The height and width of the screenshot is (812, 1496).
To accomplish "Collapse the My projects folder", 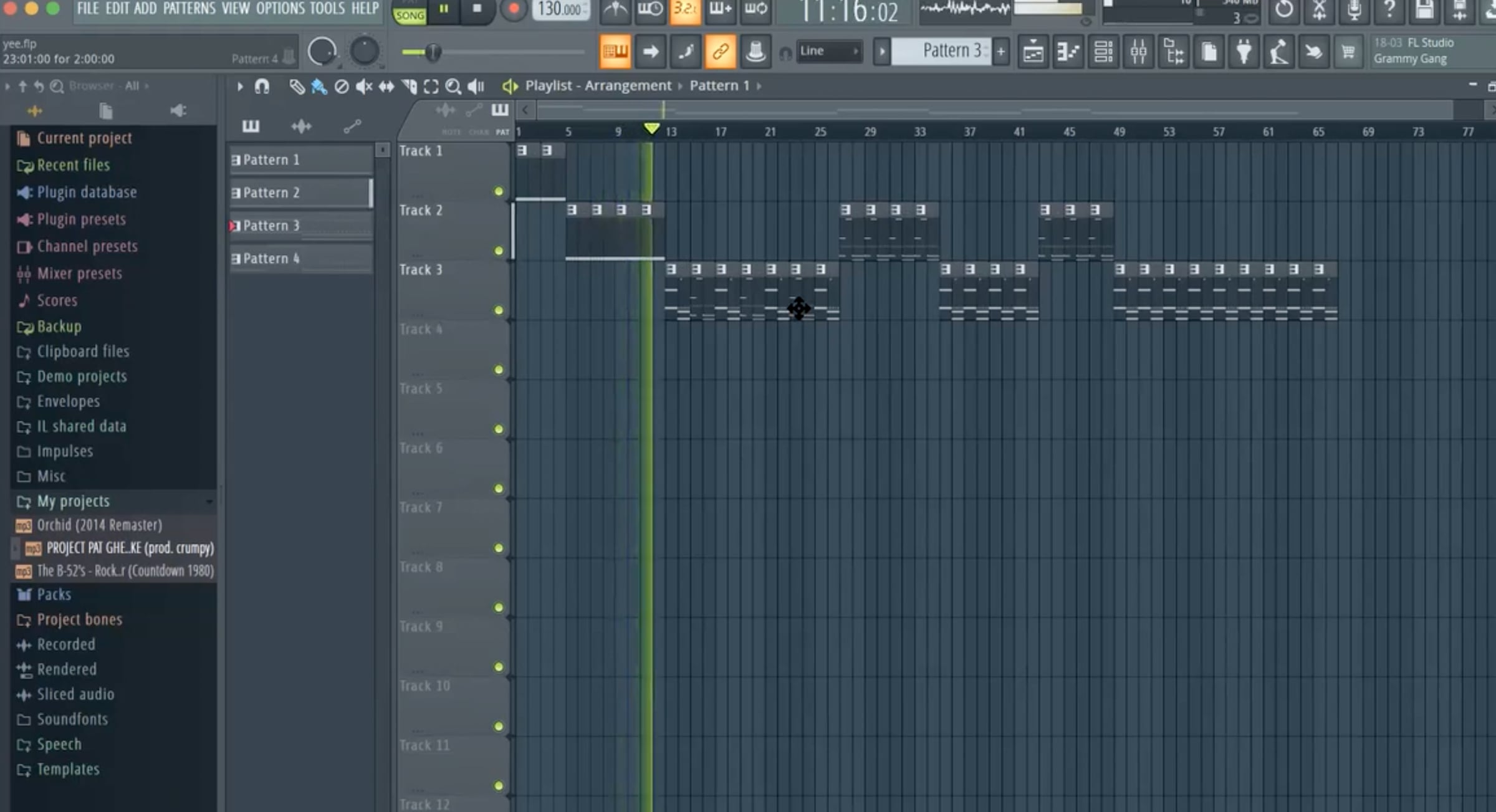I will [73, 502].
